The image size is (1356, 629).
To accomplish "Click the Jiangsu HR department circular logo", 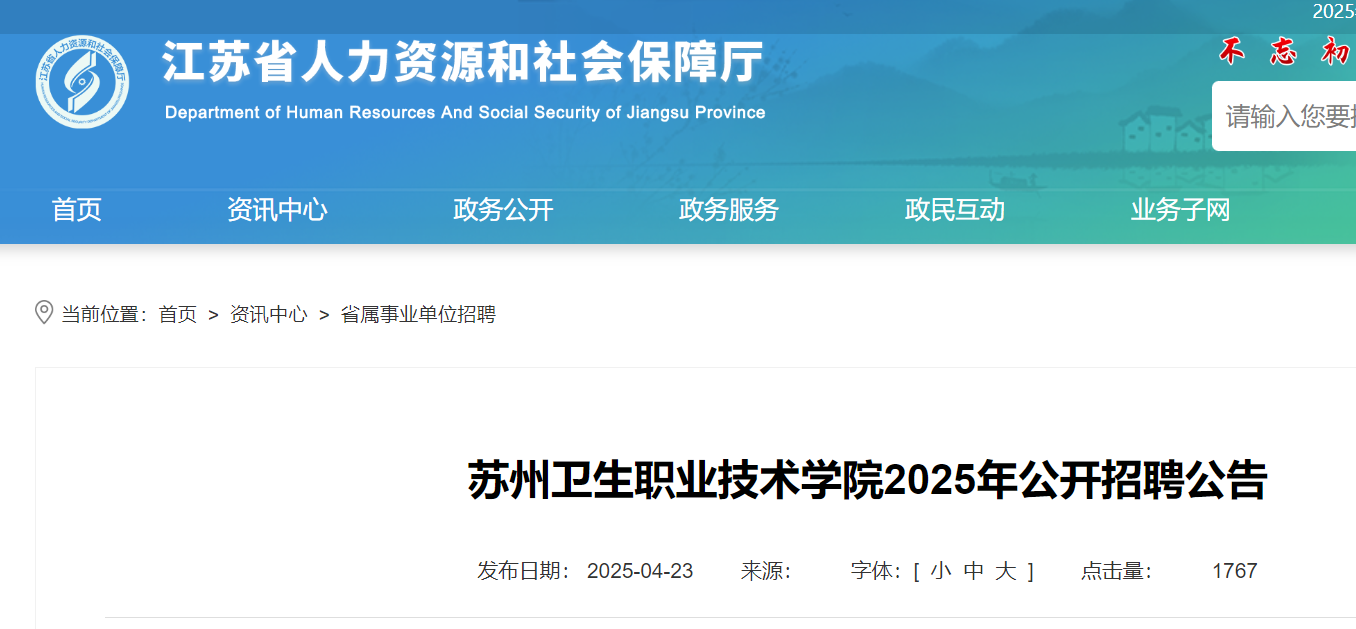I will (x=82, y=81).
